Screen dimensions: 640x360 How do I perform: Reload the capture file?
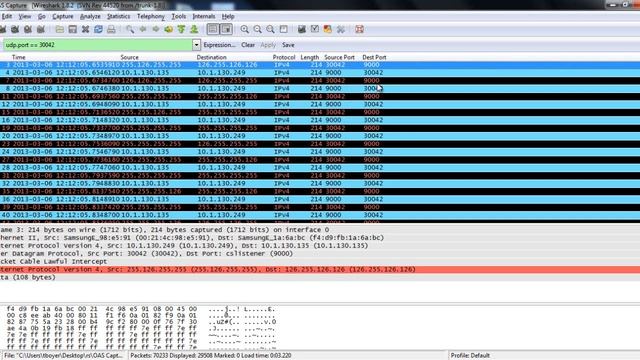[x=98, y=29]
